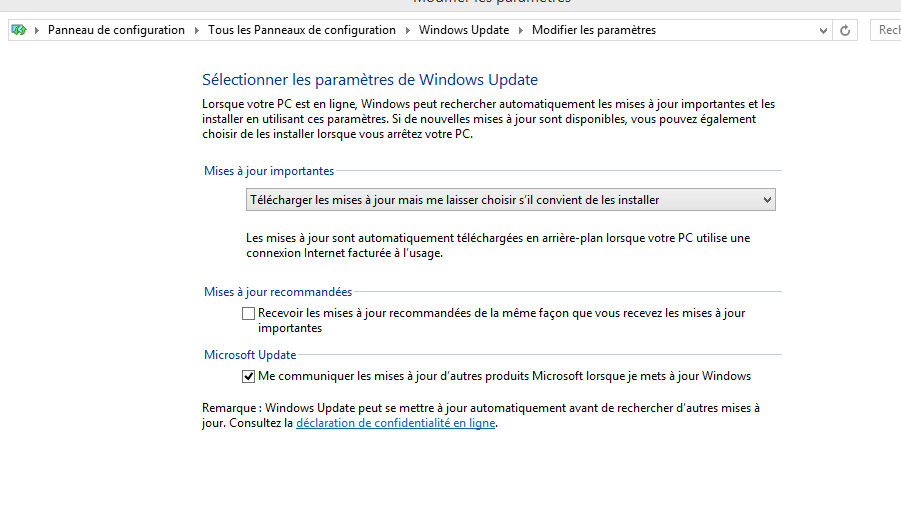Click the Windows Update icon in address bar
This screenshot has width=901, height=522.
[x=19, y=30]
